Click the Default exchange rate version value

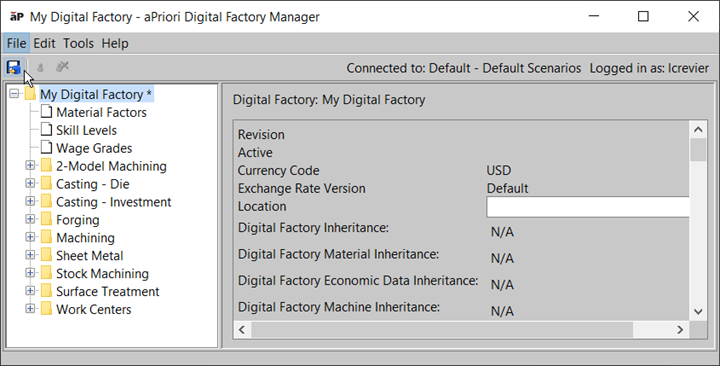tap(507, 188)
